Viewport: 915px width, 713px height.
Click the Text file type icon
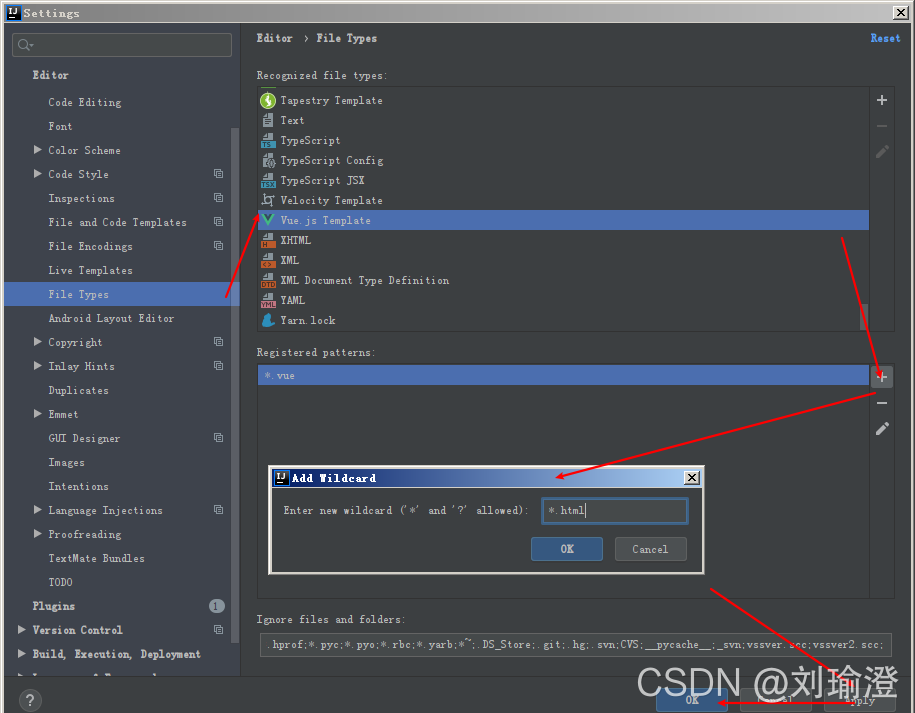268,120
